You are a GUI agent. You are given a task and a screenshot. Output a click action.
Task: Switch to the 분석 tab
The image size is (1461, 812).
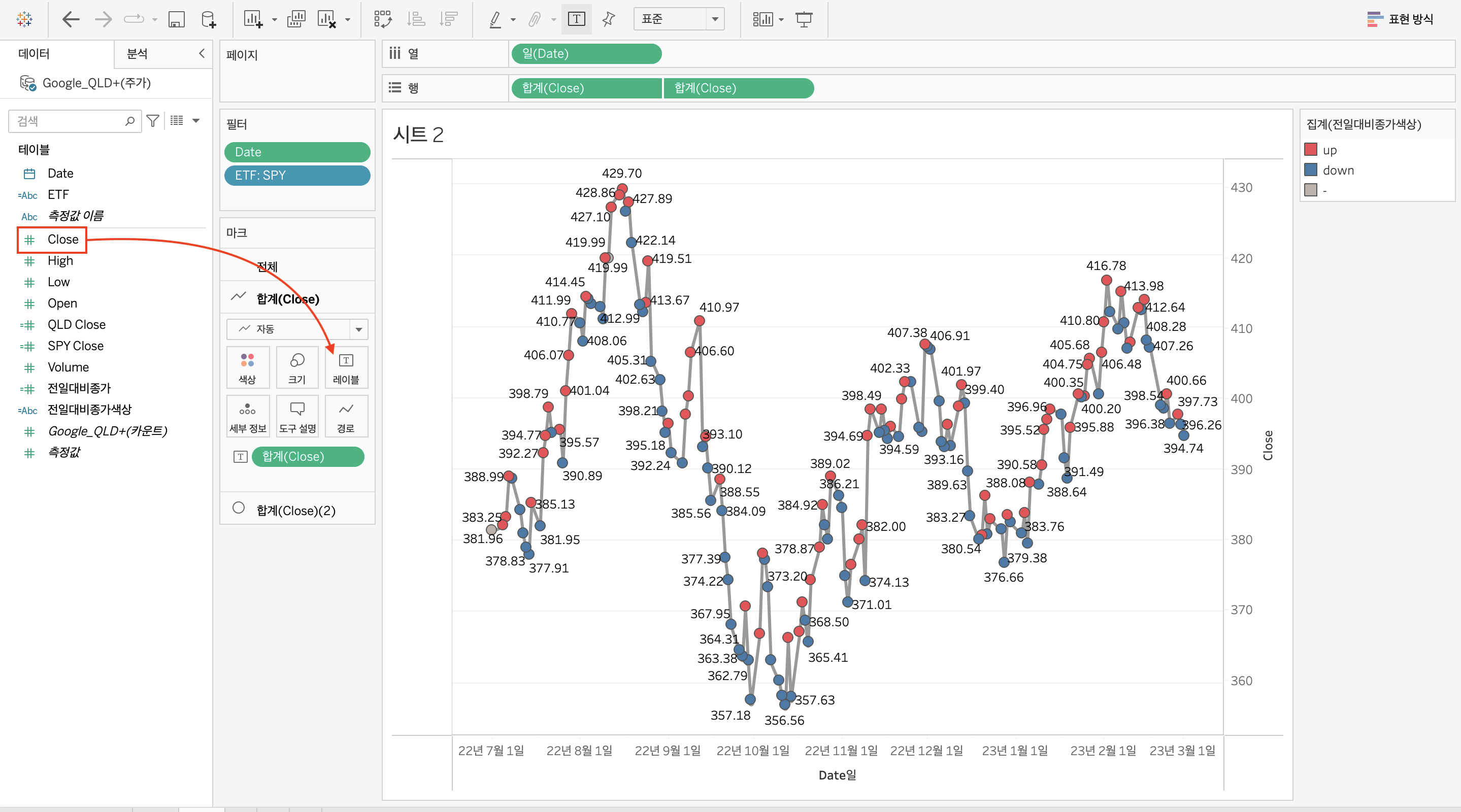click(x=137, y=54)
